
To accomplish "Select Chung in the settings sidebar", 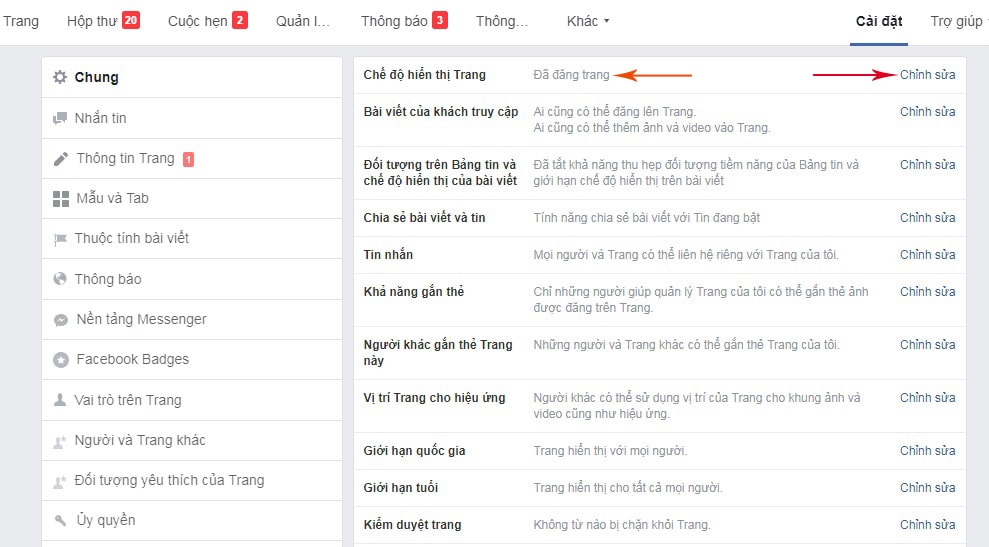I will [x=192, y=77].
